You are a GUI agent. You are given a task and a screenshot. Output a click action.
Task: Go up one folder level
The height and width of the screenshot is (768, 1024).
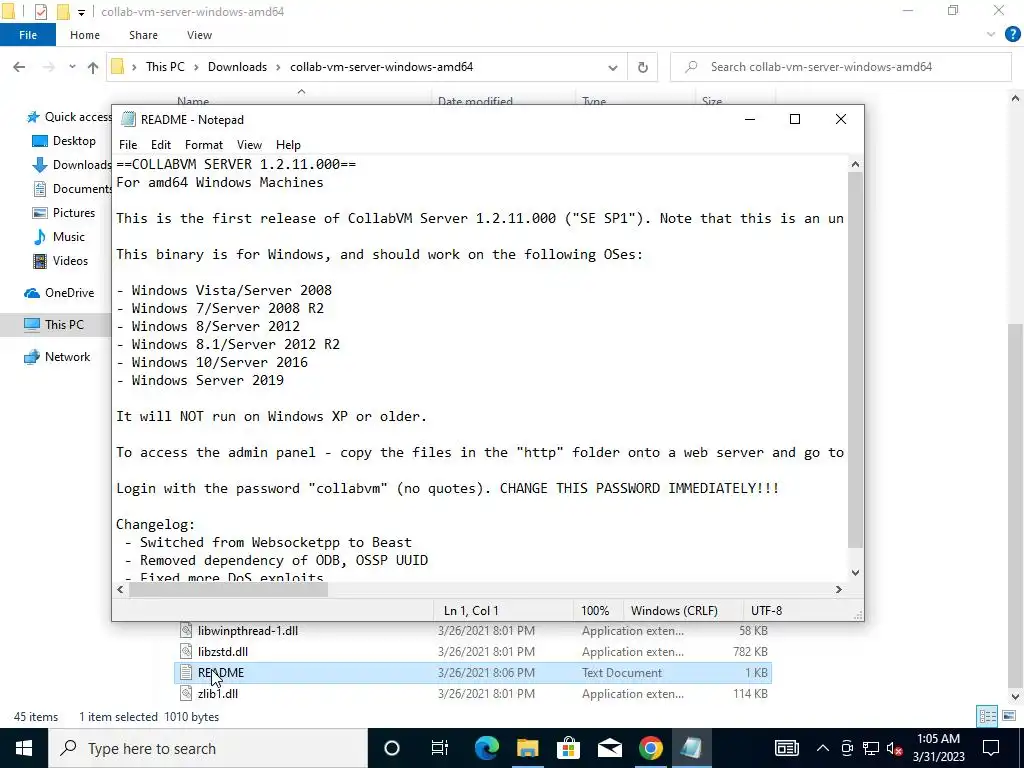click(x=93, y=67)
